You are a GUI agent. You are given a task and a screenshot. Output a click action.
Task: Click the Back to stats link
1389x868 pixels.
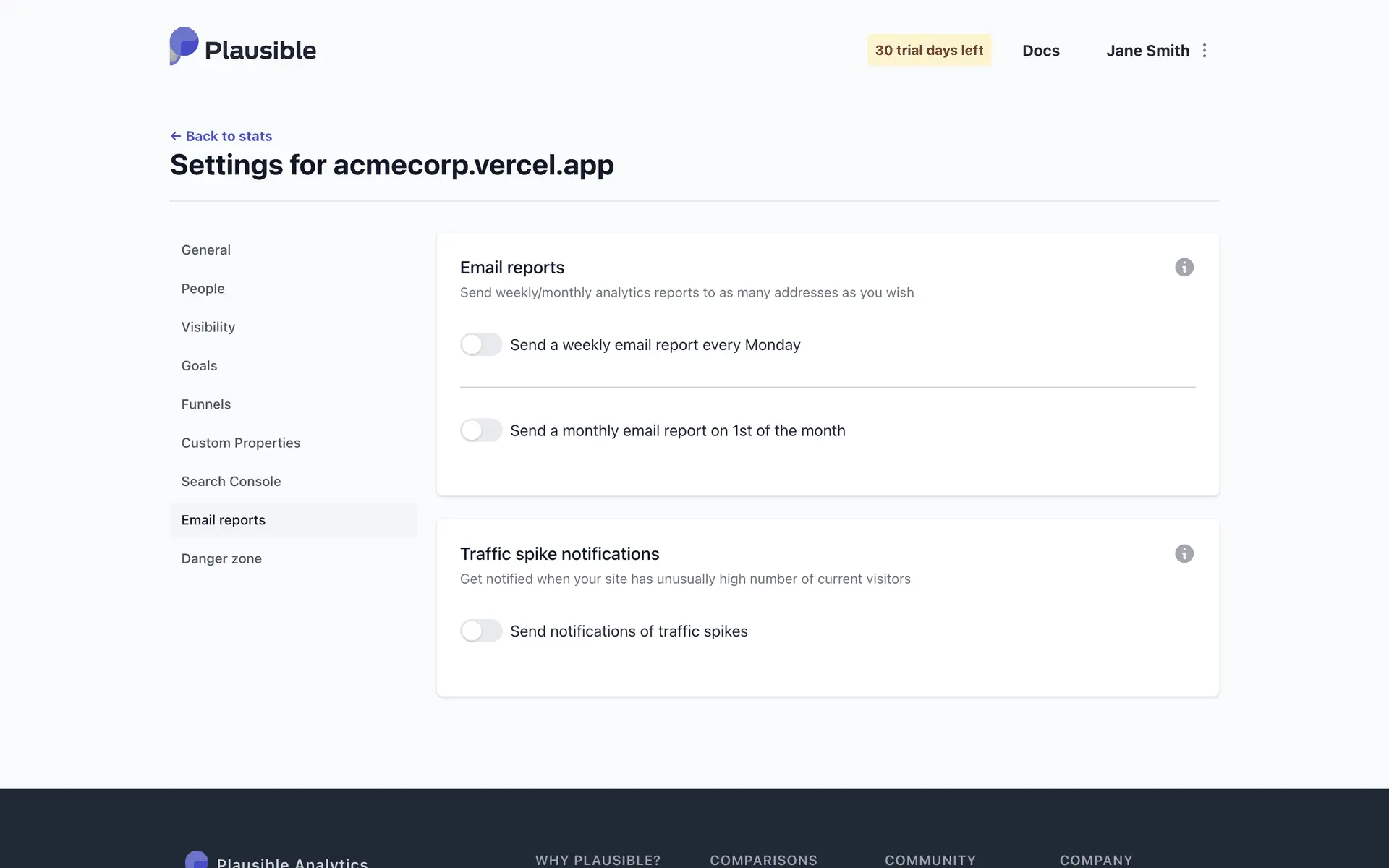point(221,136)
